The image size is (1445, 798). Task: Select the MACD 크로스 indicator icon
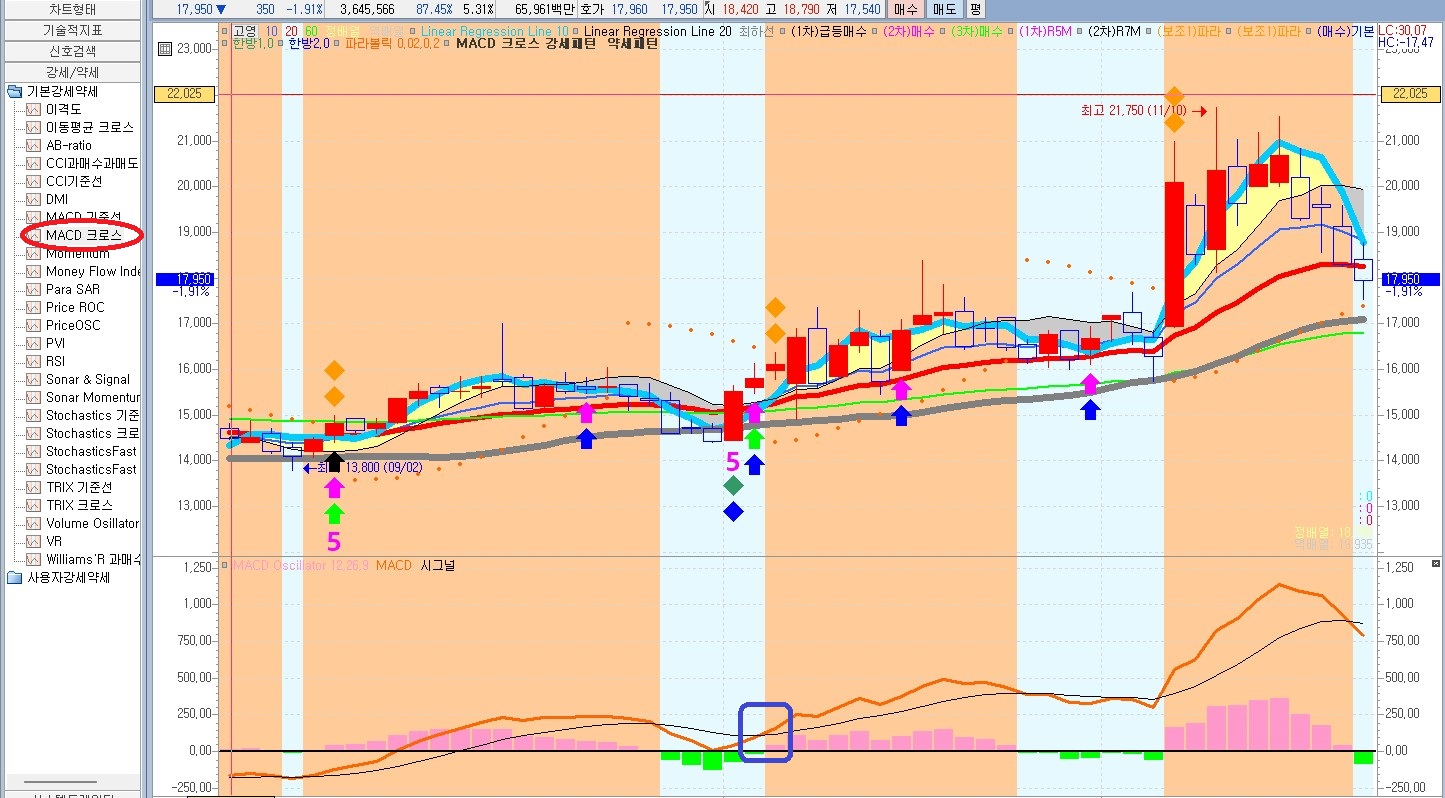(x=33, y=236)
